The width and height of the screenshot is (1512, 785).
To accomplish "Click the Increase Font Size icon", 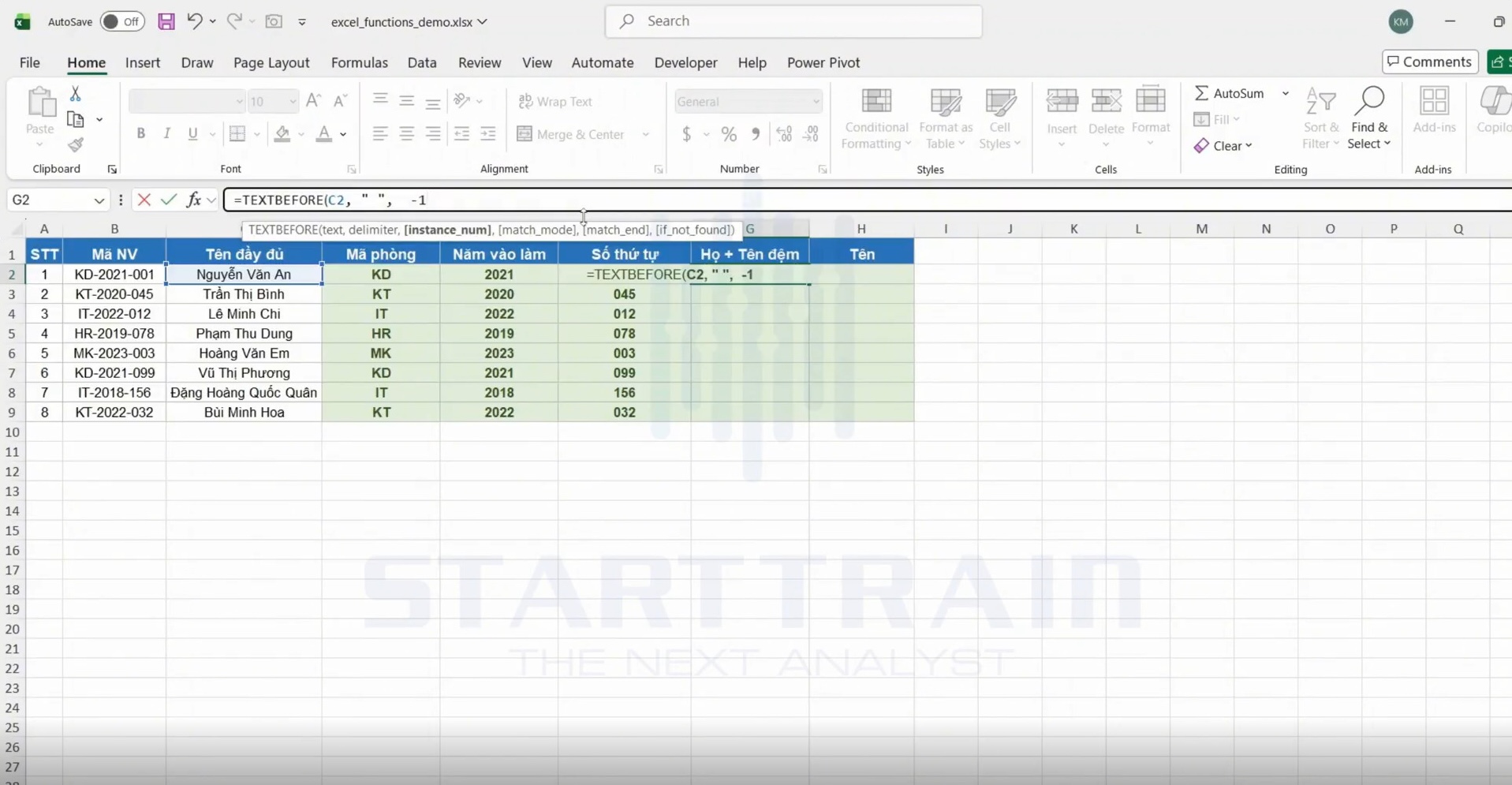I will click(313, 100).
